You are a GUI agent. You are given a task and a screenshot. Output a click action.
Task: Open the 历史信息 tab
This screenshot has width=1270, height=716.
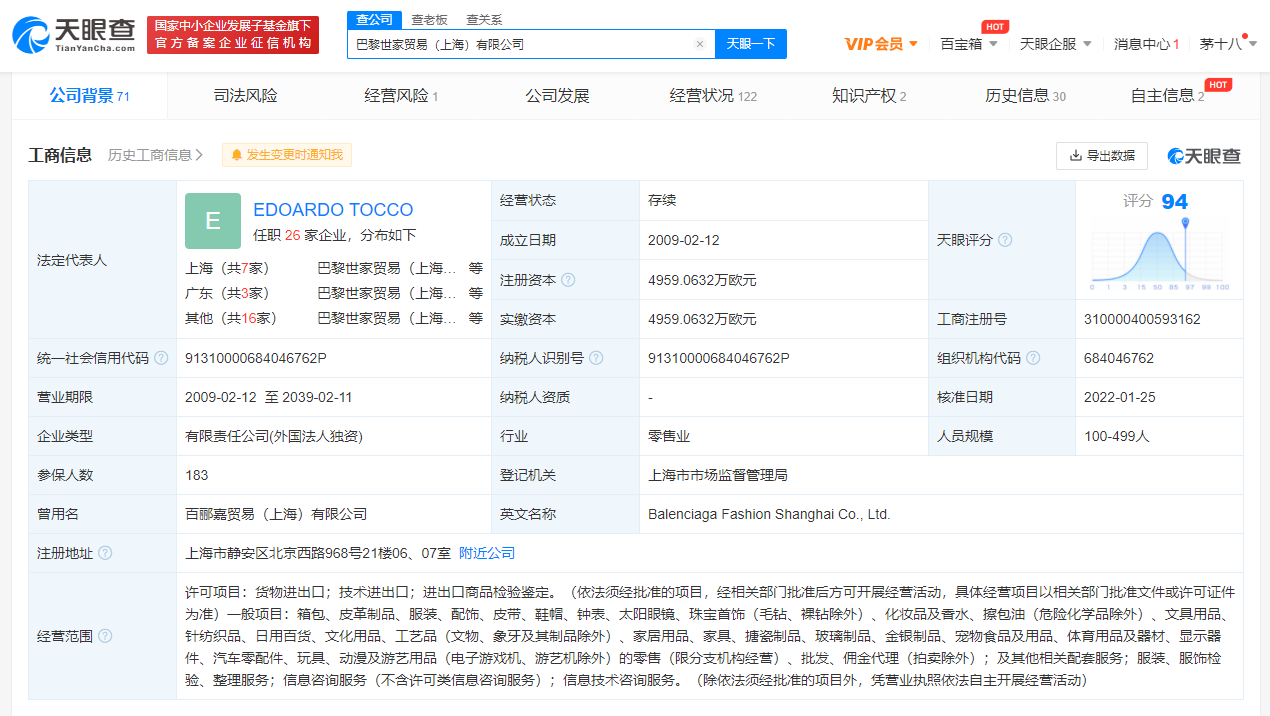click(x=1025, y=96)
